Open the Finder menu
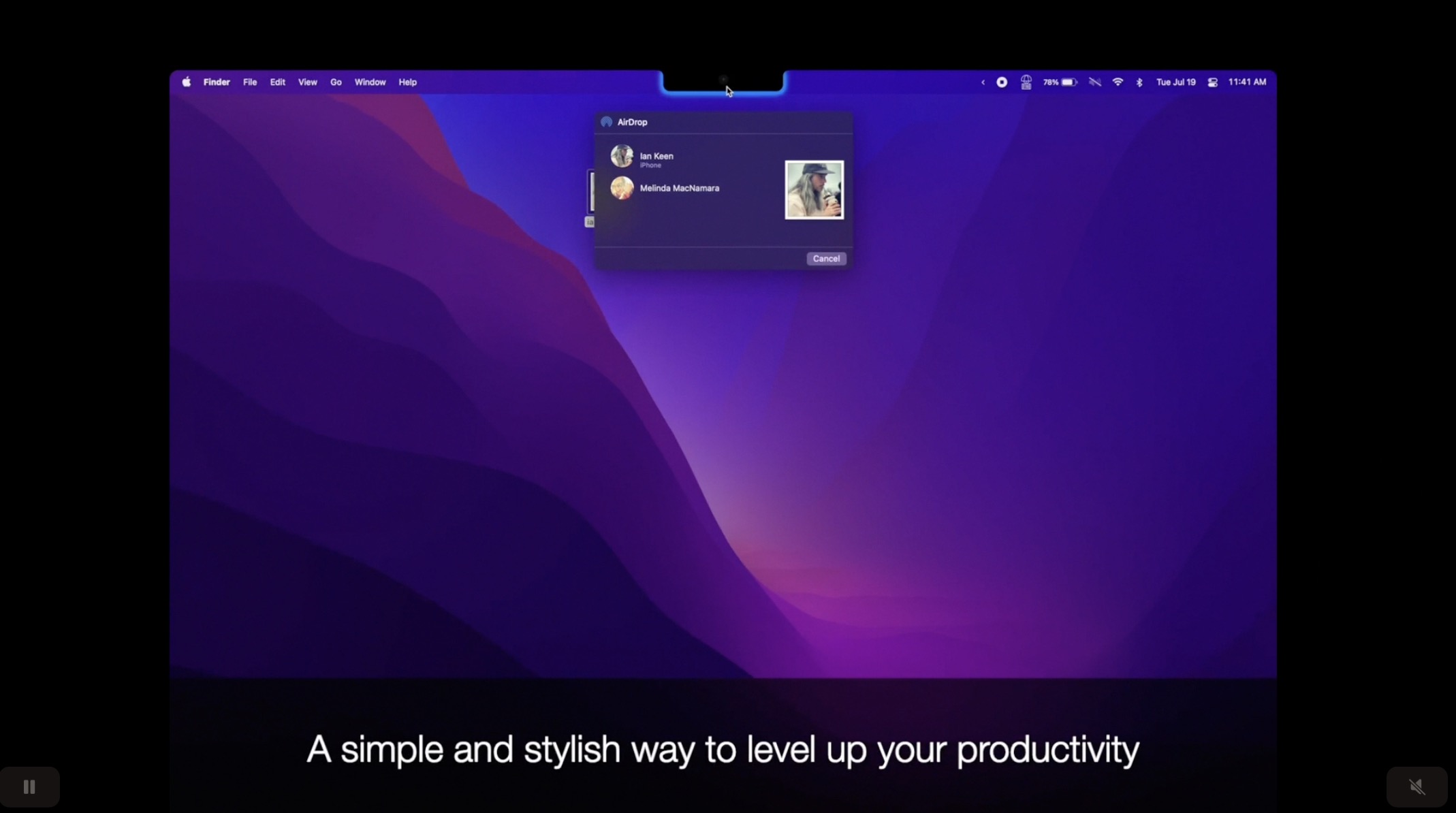Image resolution: width=1456 pixels, height=813 pixels. (x=217, y=82)
